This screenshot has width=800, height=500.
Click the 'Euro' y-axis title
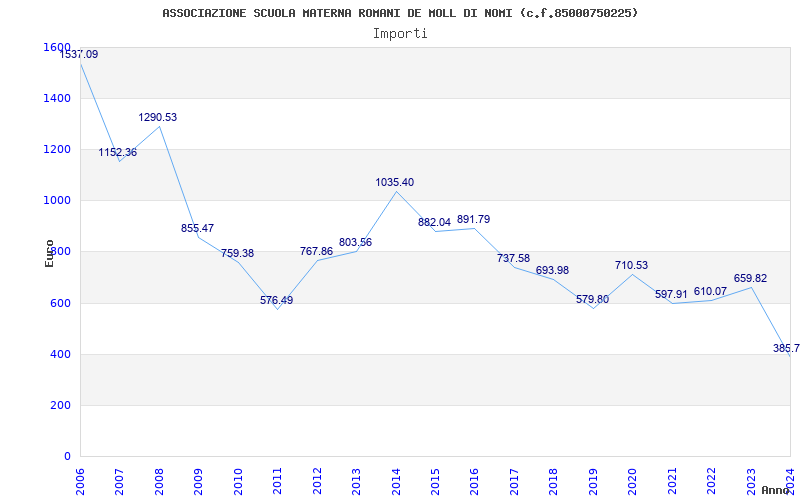[x=49, y=253]
